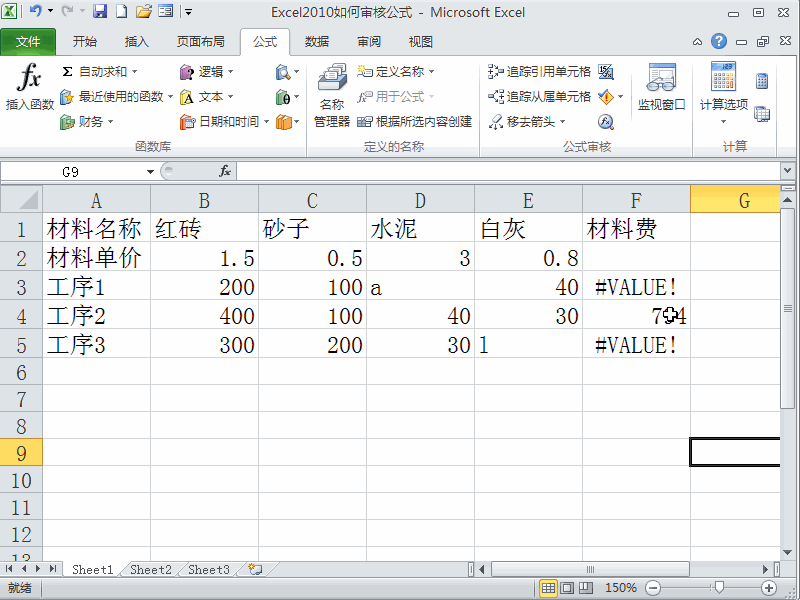Image resolution: width=800 pixels, height=600 pixels.
Task: Open the 文件 menu
Action: point(29,41)
